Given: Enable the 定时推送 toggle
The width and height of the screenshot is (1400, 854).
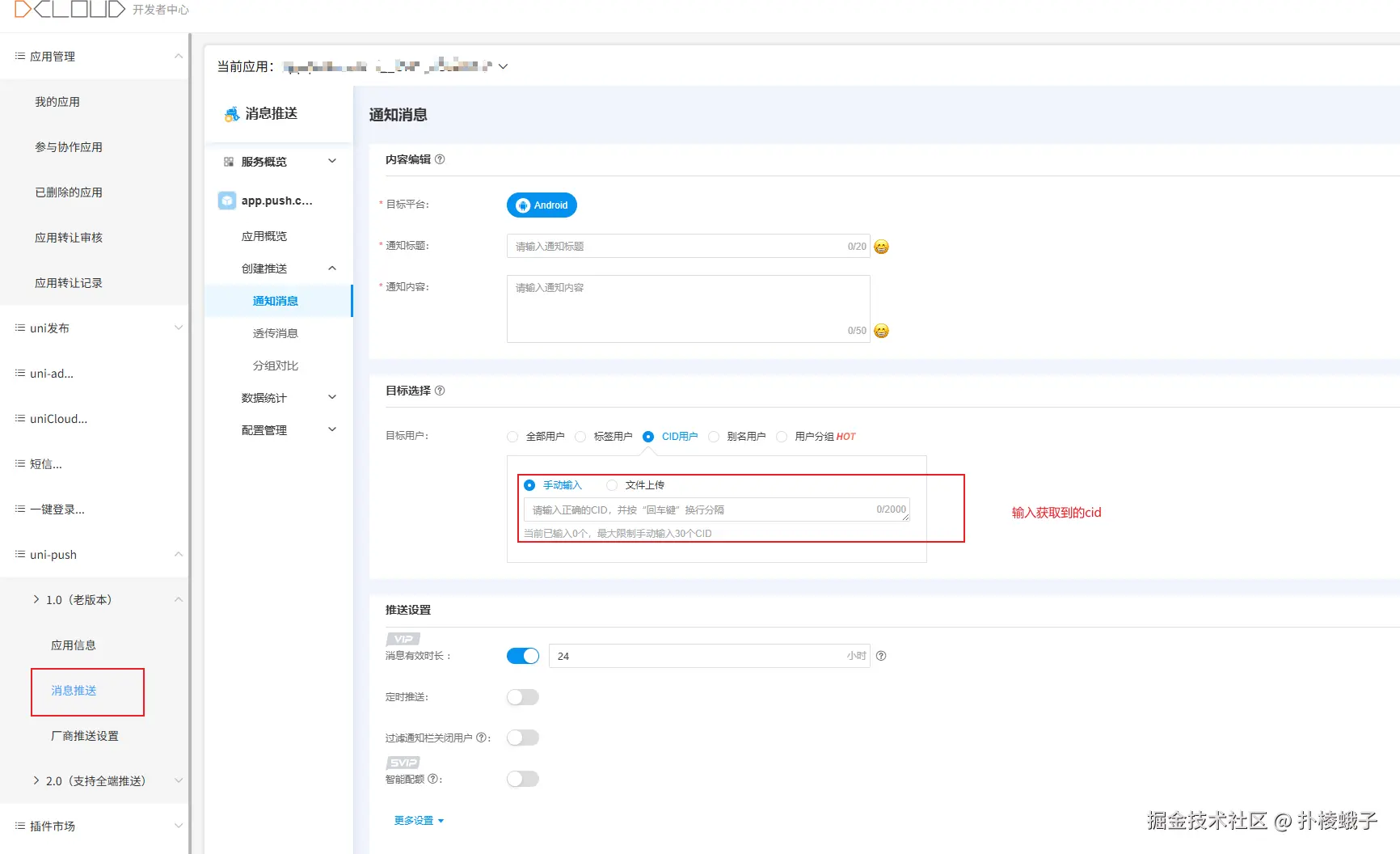Looking at the screenshot, I should coord(523,697).
